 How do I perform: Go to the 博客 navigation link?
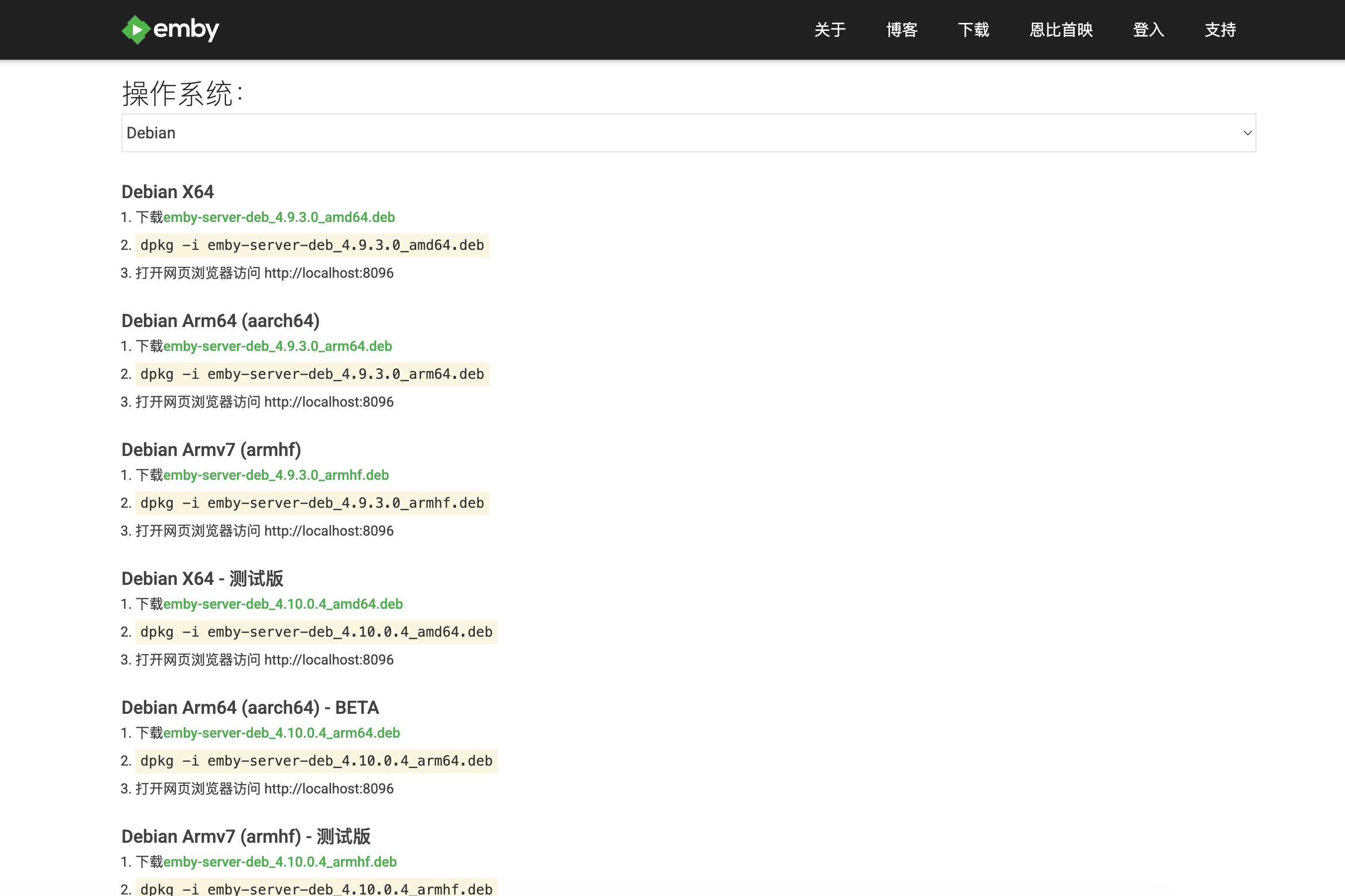click(x=901, y=30)
